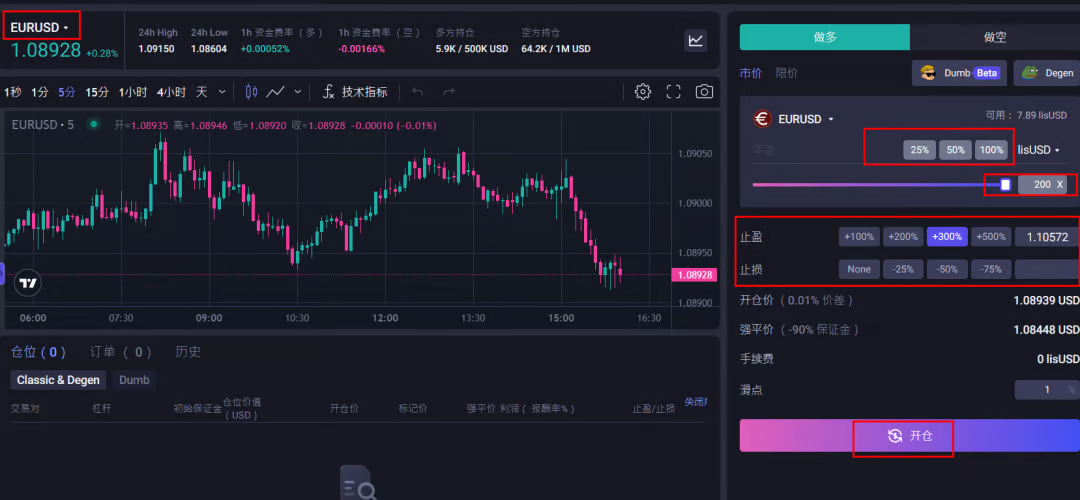The height and width of the screenshot is (500, 1080).
Task: Select 做多 long position toggle
Action: [x=824, y=37]
